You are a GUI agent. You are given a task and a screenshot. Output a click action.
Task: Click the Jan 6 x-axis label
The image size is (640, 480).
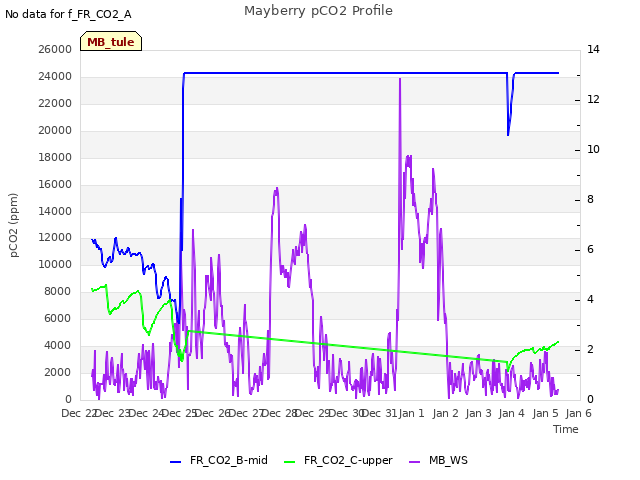(578, 413)
